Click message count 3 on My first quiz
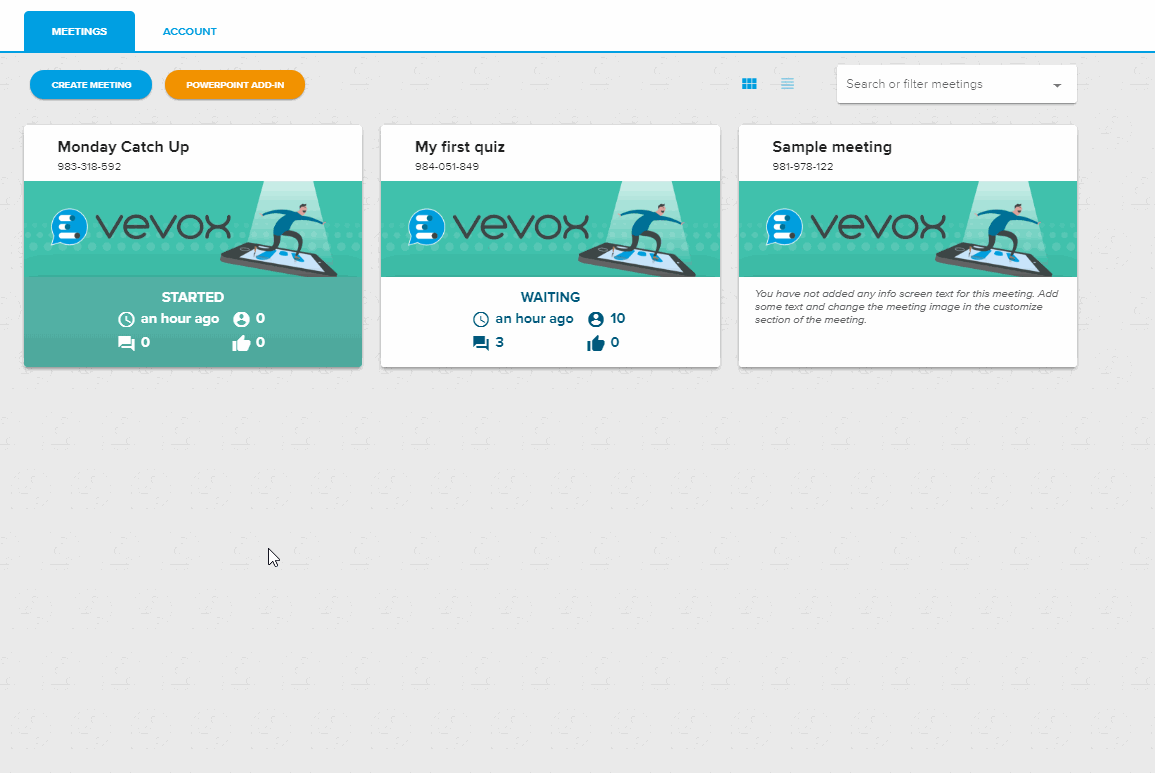The height and width of the screenshot is (773, 1155). 499,342
